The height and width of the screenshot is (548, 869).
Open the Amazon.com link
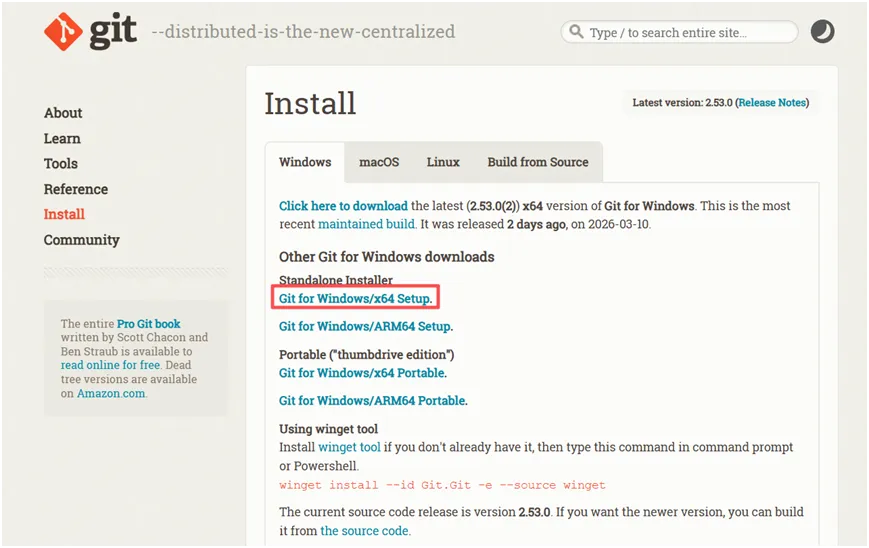pos(111,393)
